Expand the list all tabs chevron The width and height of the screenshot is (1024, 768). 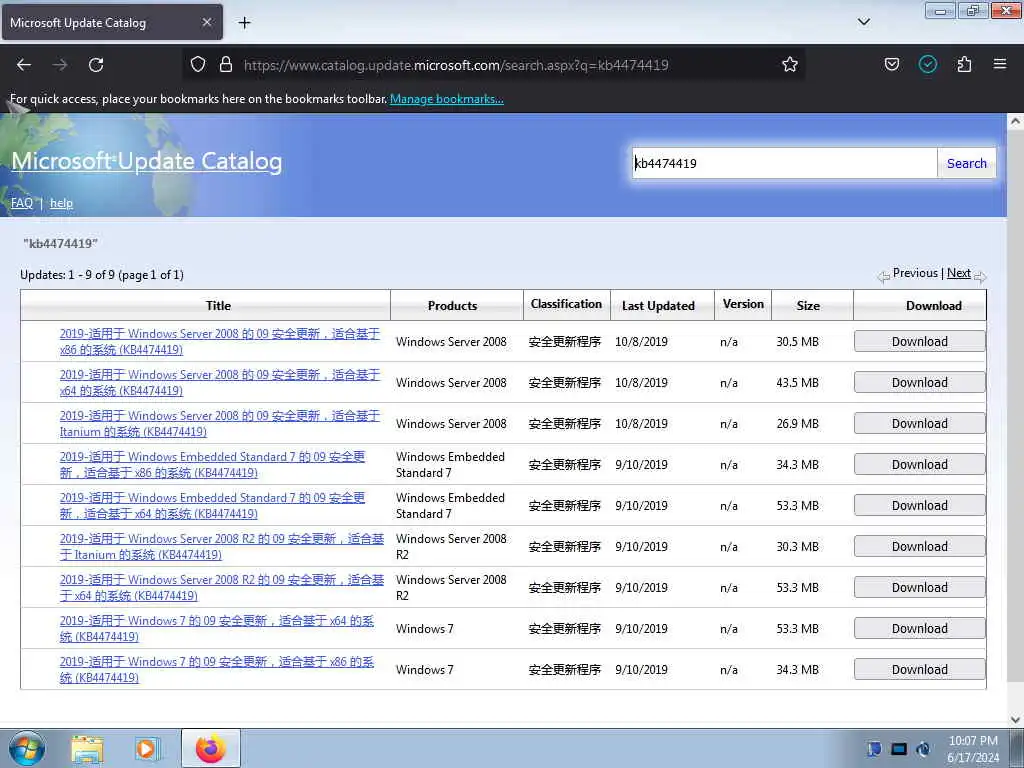863,22
